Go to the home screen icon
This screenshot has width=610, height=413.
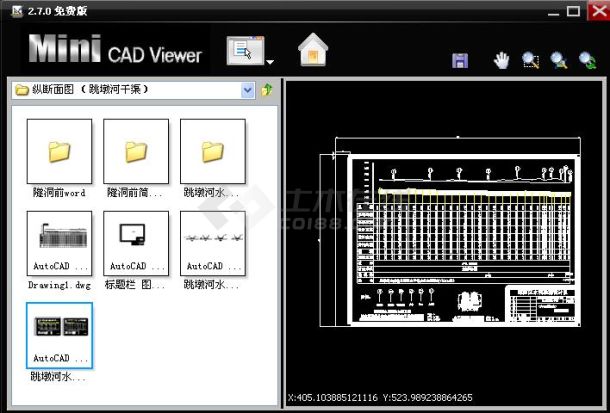pyautogui.click(x=313, y=50)
